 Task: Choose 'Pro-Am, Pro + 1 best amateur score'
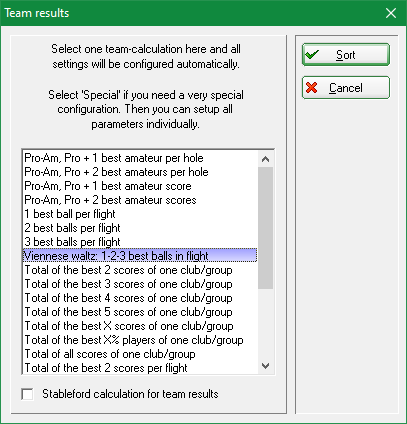coord(140,186)
